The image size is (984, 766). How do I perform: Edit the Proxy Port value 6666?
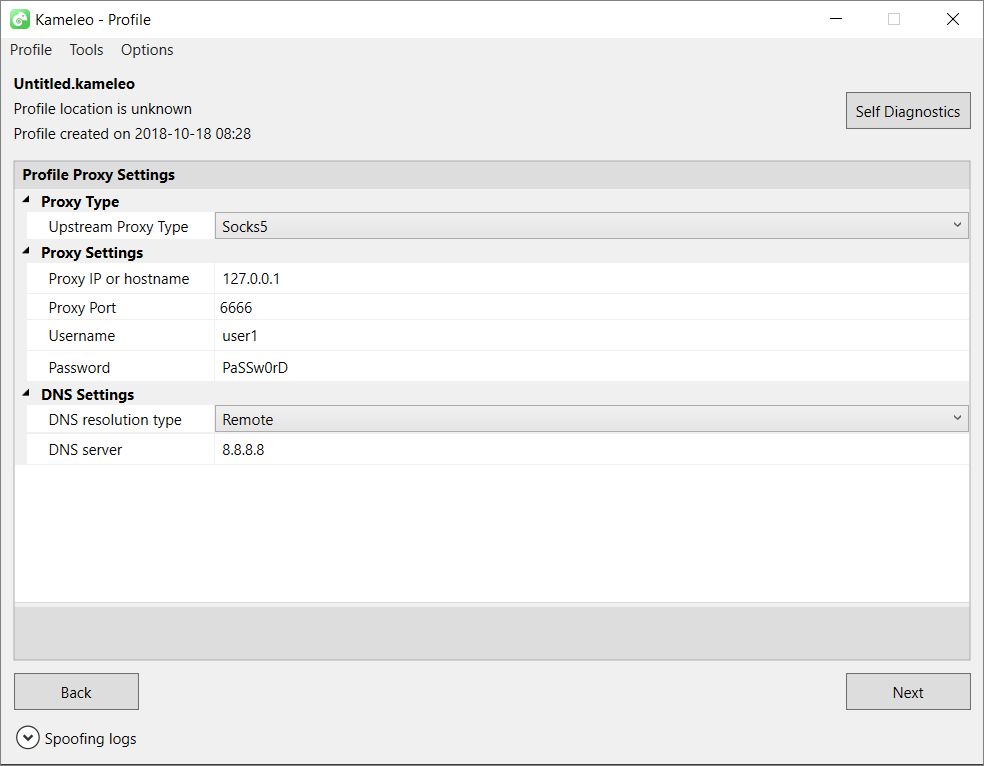pos(592,307)
